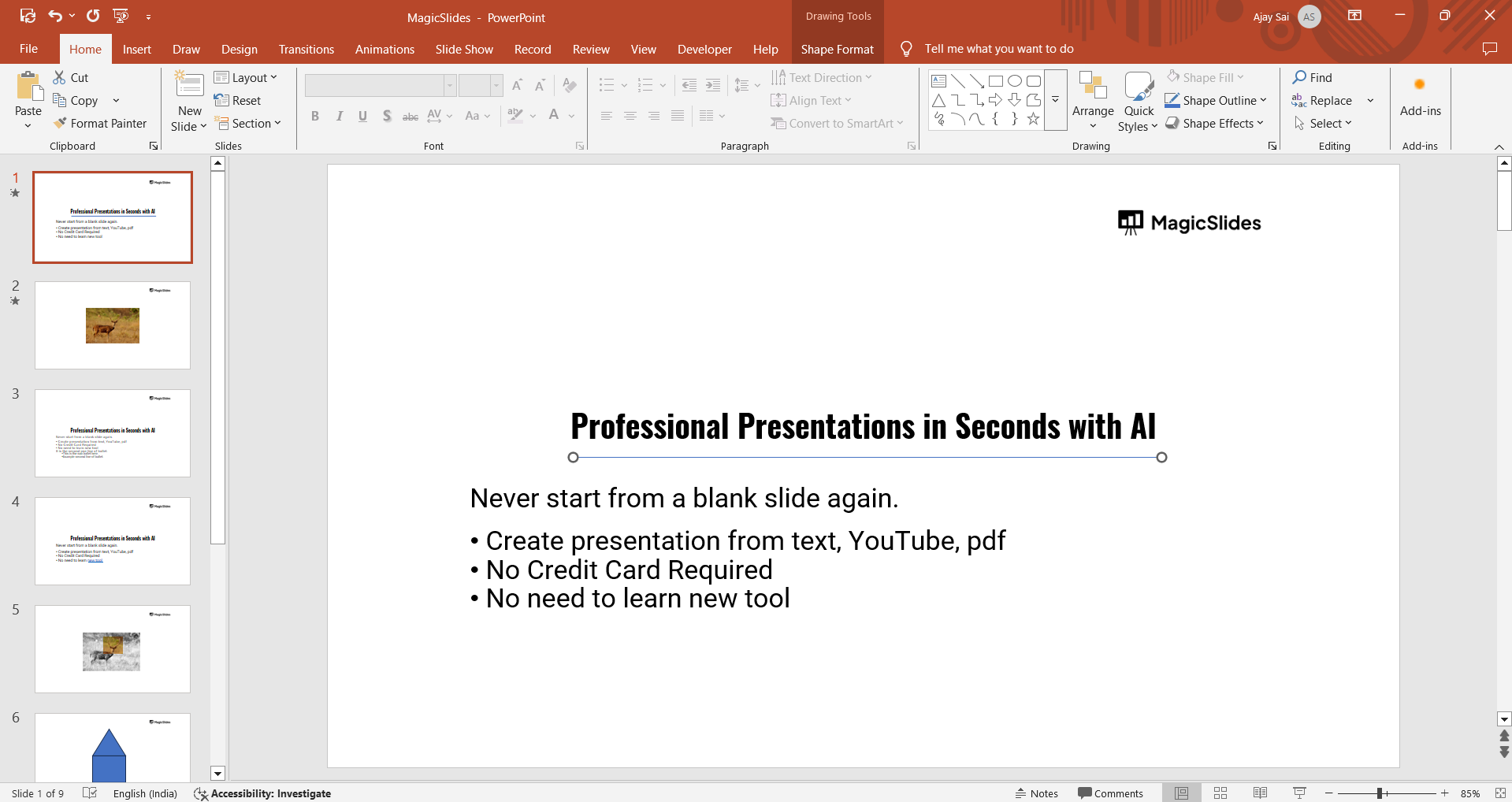
Task: Switch to Reading View
Action: click(1260, 793)
